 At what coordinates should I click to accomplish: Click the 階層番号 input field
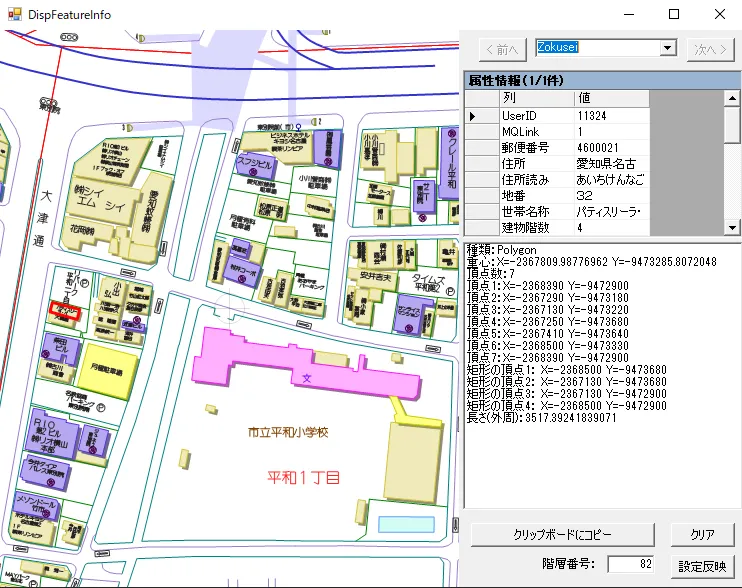tap(630, 564)
